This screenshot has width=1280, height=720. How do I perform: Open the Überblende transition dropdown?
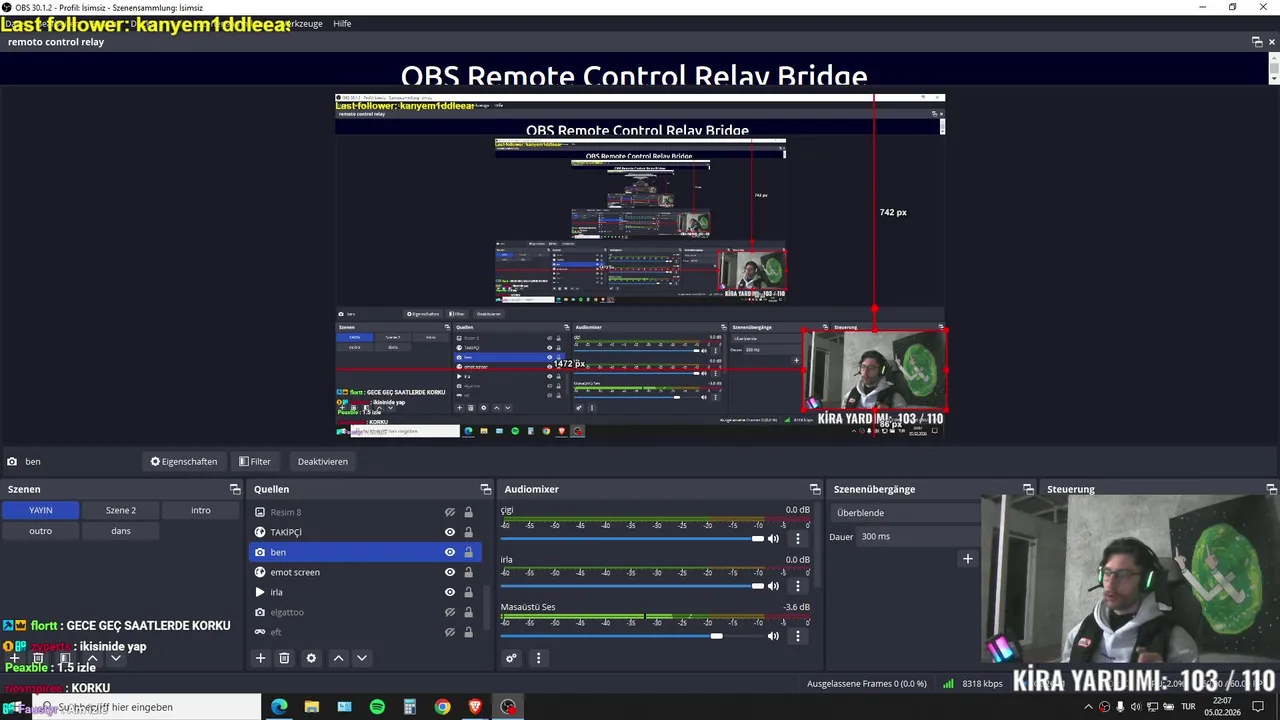(x=905, y=512)
